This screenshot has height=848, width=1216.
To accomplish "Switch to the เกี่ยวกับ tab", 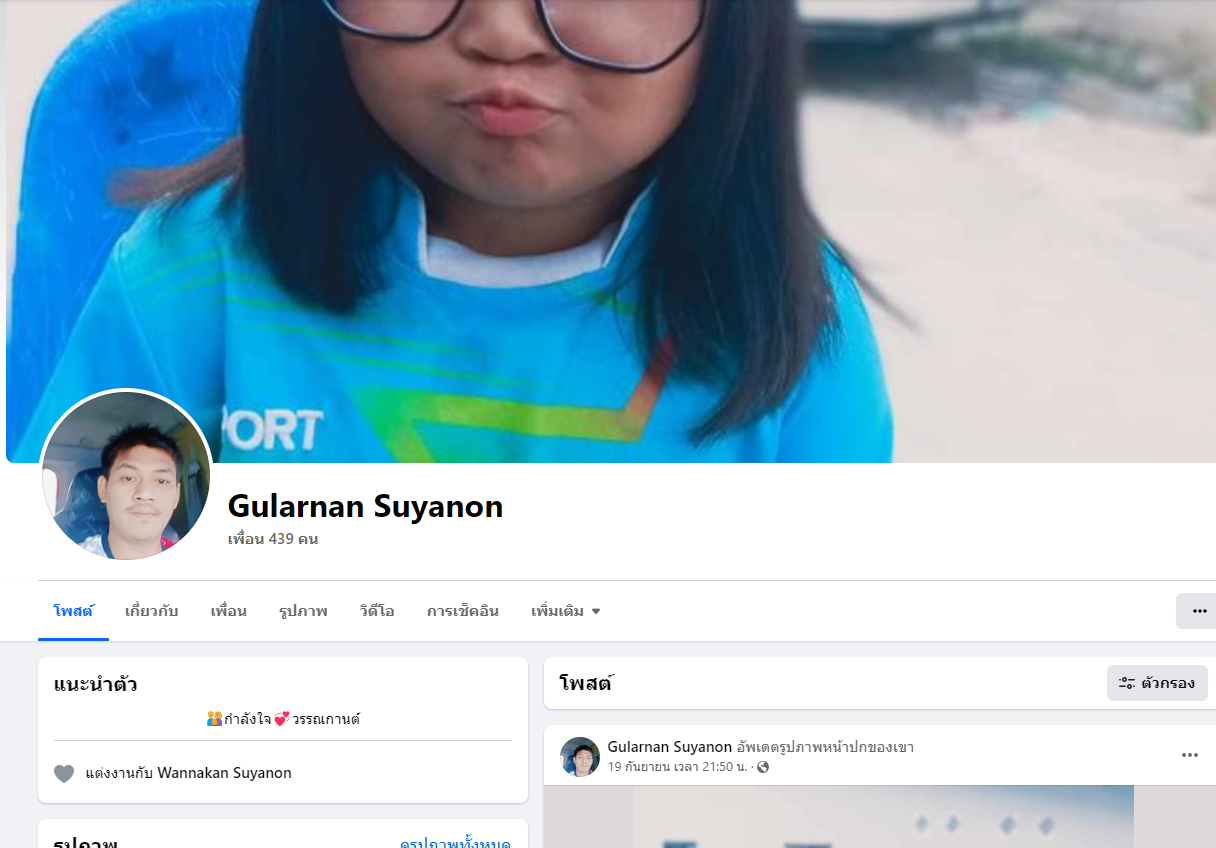I will coord(152,611).
